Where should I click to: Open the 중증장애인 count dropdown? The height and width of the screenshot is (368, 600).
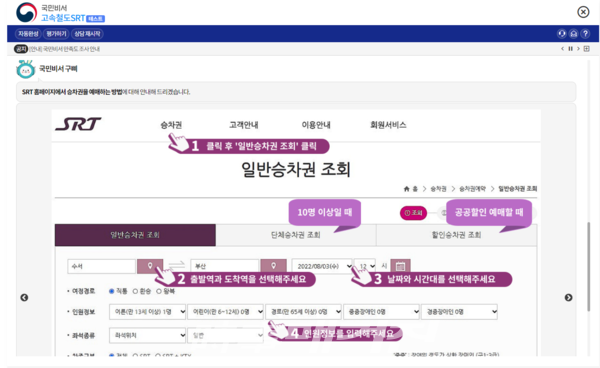(382, 312)
